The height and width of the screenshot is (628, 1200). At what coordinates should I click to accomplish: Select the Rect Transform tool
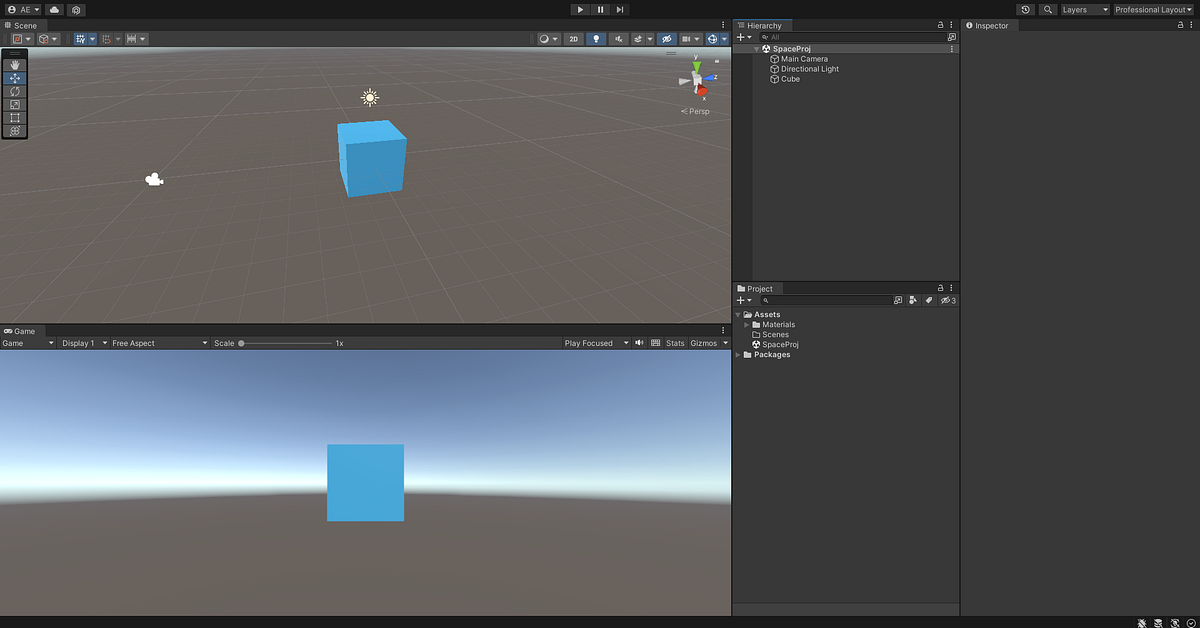coord(14,117)
